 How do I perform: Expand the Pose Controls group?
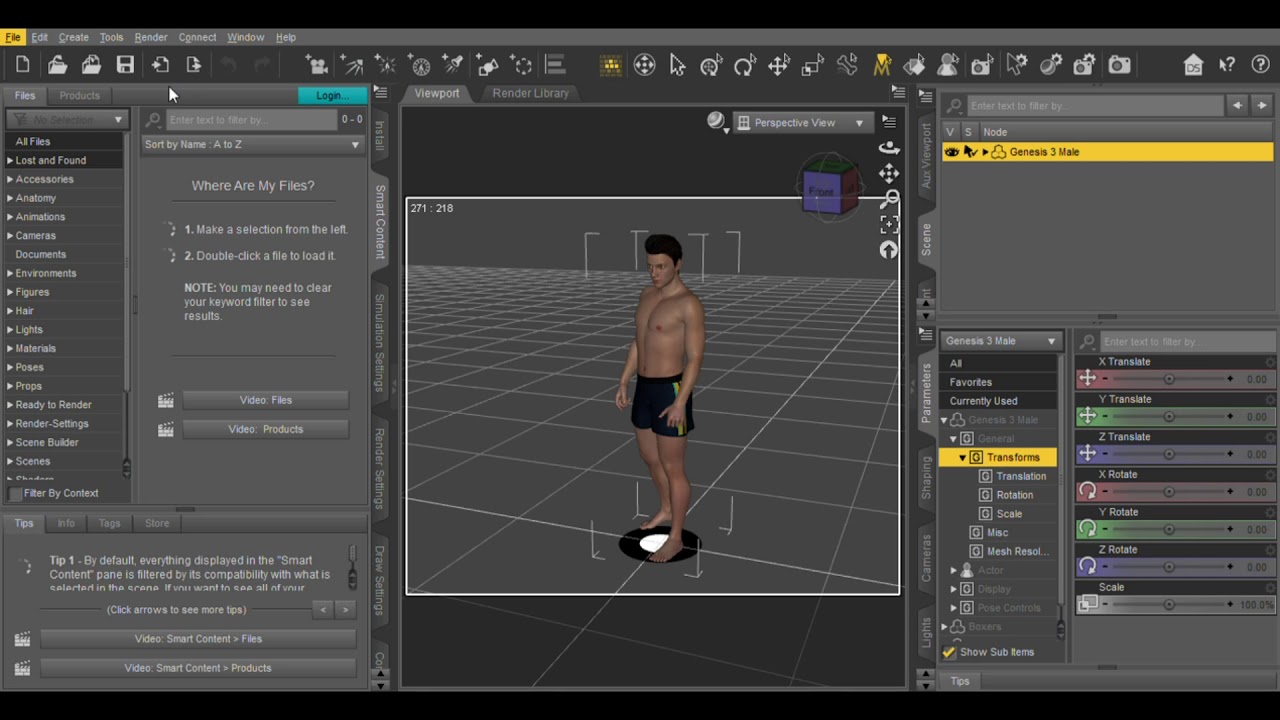tap(954, 608)
